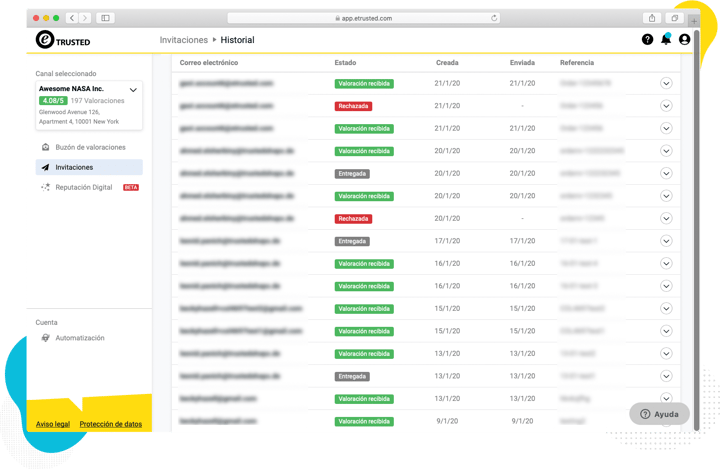The width and height of the screenshot is (720, 469).
Task: Expand the Entregada row created 13/1/20
Action: (x=666, y=376)
